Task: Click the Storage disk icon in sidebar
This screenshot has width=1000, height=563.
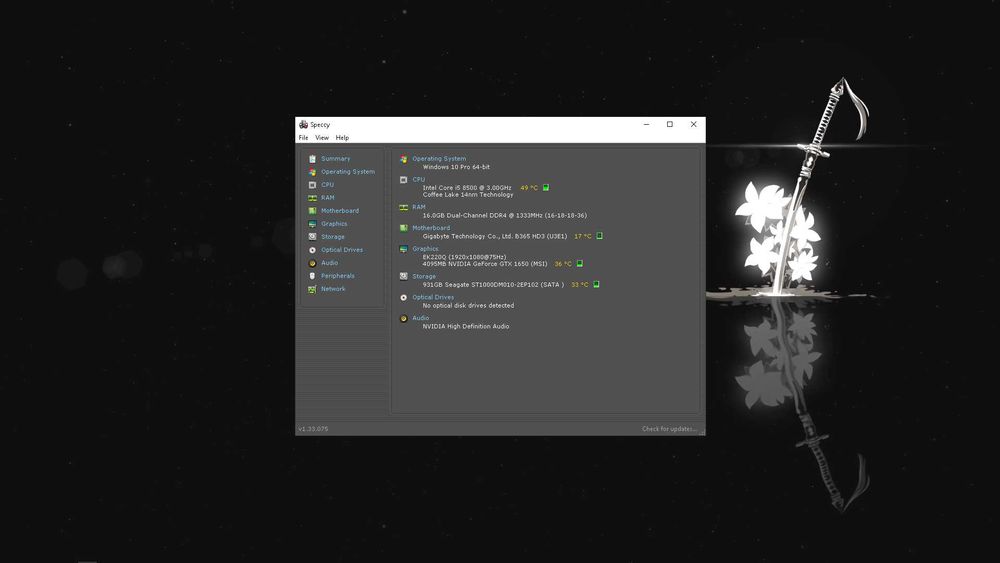Action: click(x=312, y=237)
